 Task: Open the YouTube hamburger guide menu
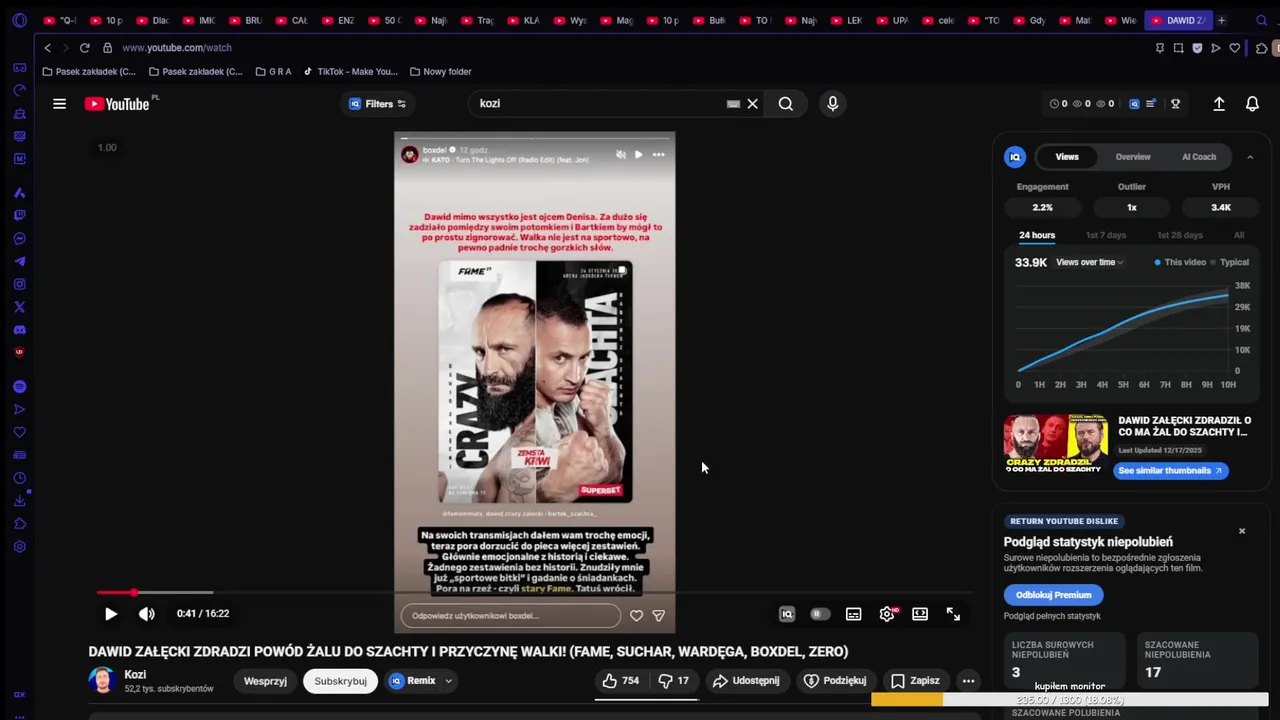[59, 104]
